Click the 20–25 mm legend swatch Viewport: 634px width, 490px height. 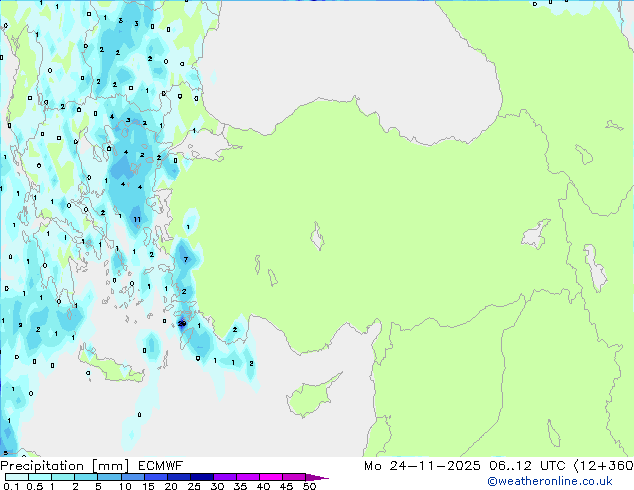coord(178,477)
